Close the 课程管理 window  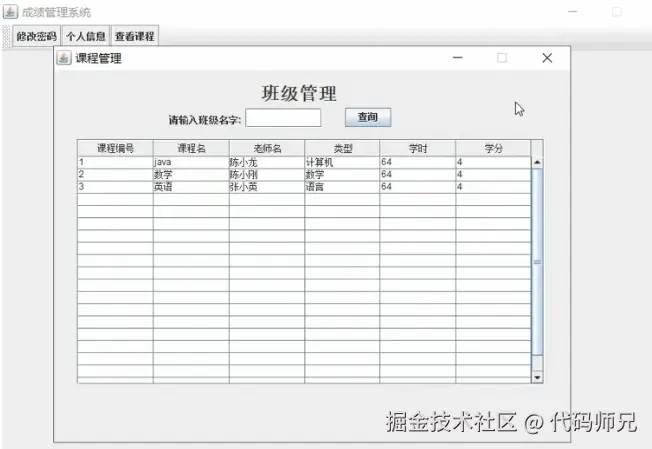pos(547,58)
